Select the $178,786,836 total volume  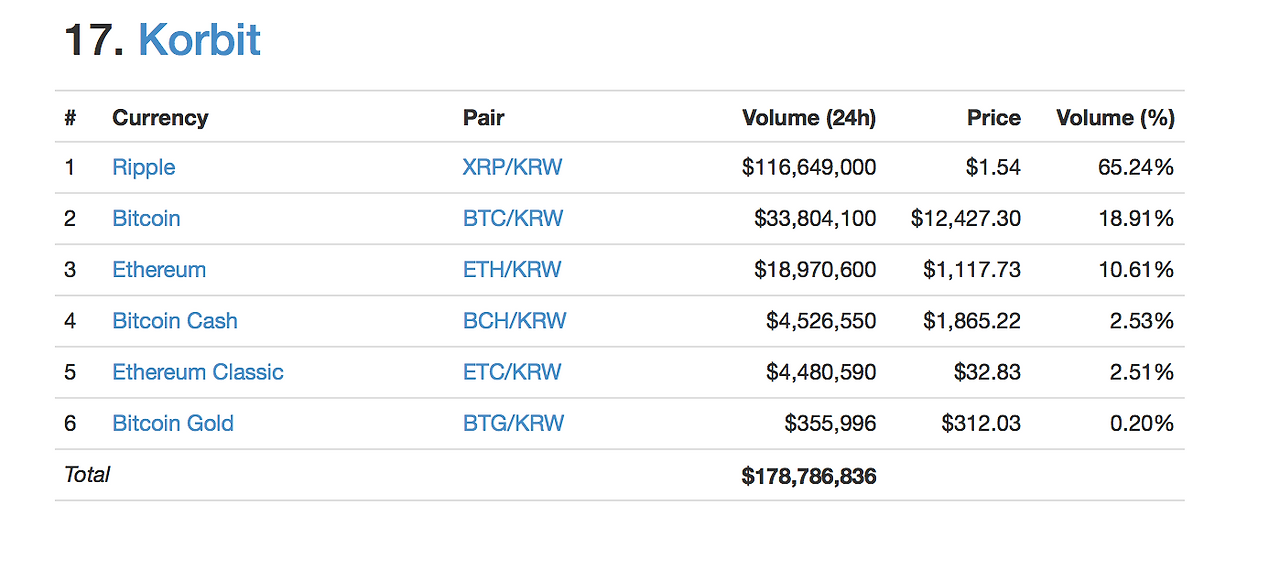point(809,476)
